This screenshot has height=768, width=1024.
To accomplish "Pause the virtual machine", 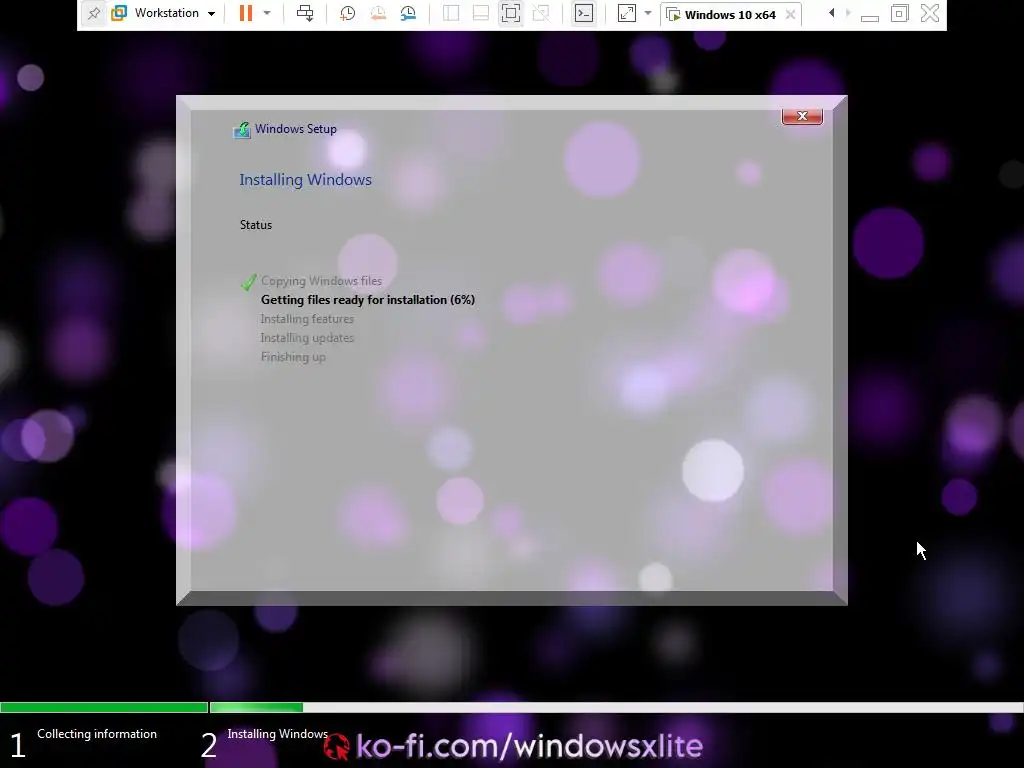I will 246,13.
